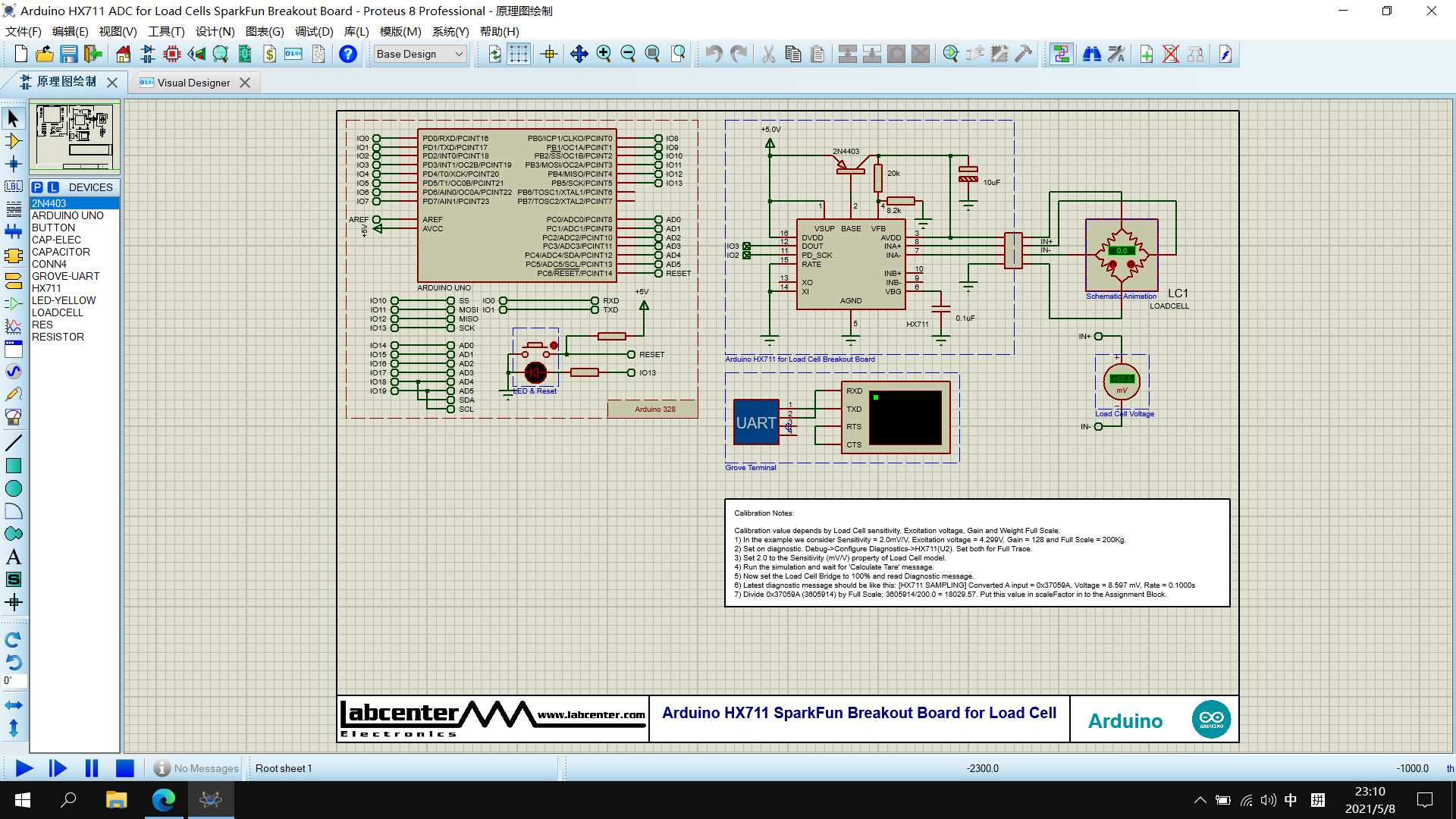1456x819 pixels.
Task: Click the 'L' library button
Action: [53, 187]
